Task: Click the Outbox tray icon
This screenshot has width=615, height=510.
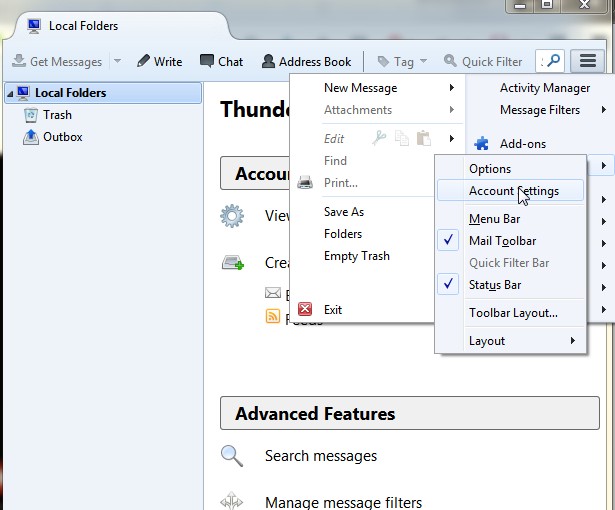Action: tap(31, 137)
